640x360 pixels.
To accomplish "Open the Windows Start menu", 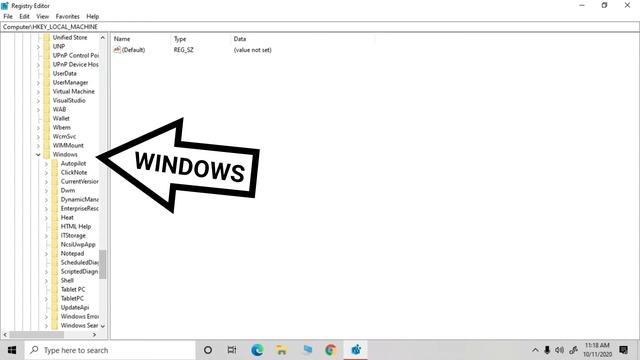I will [x=12, y=350].
